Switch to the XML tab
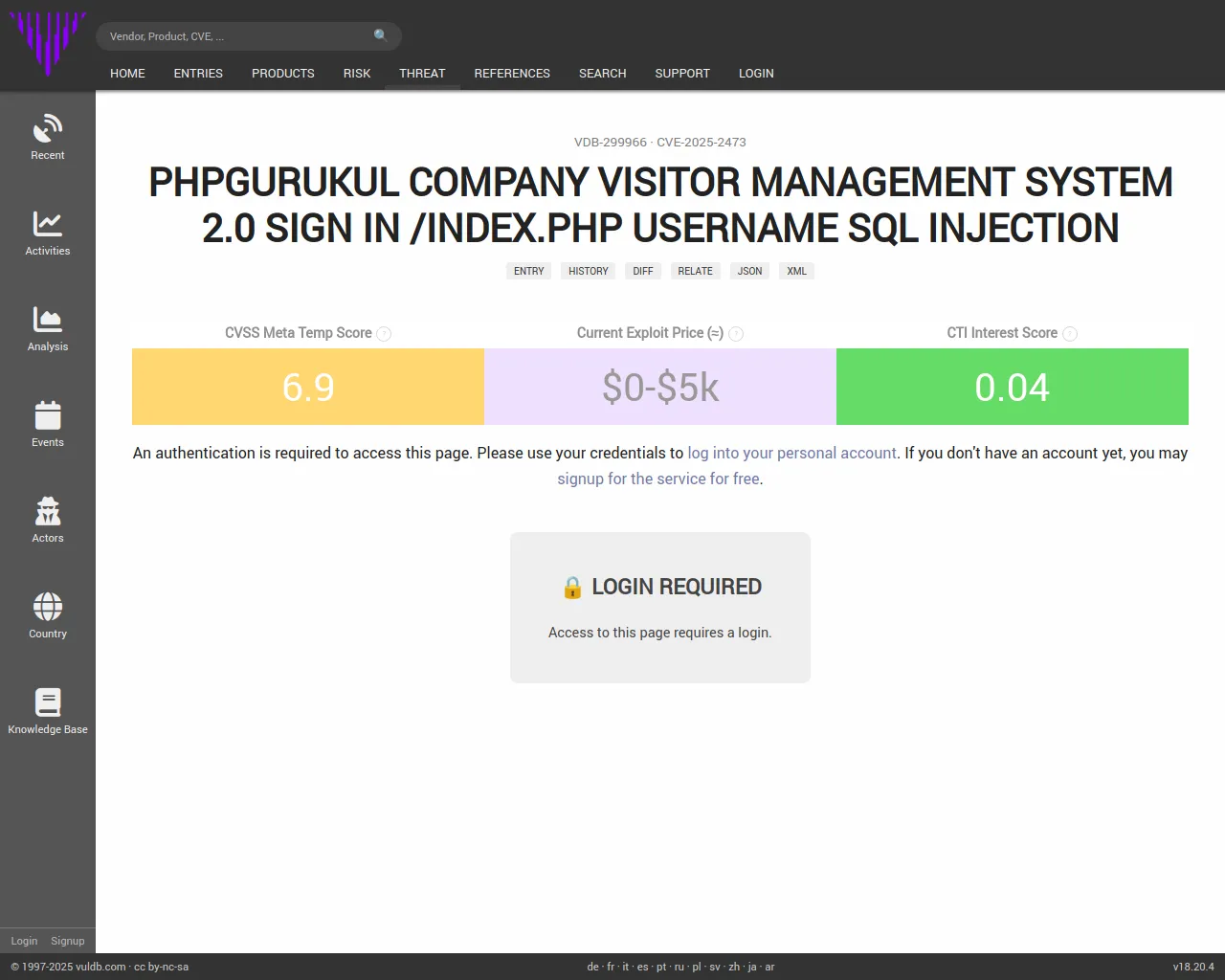 797,271
